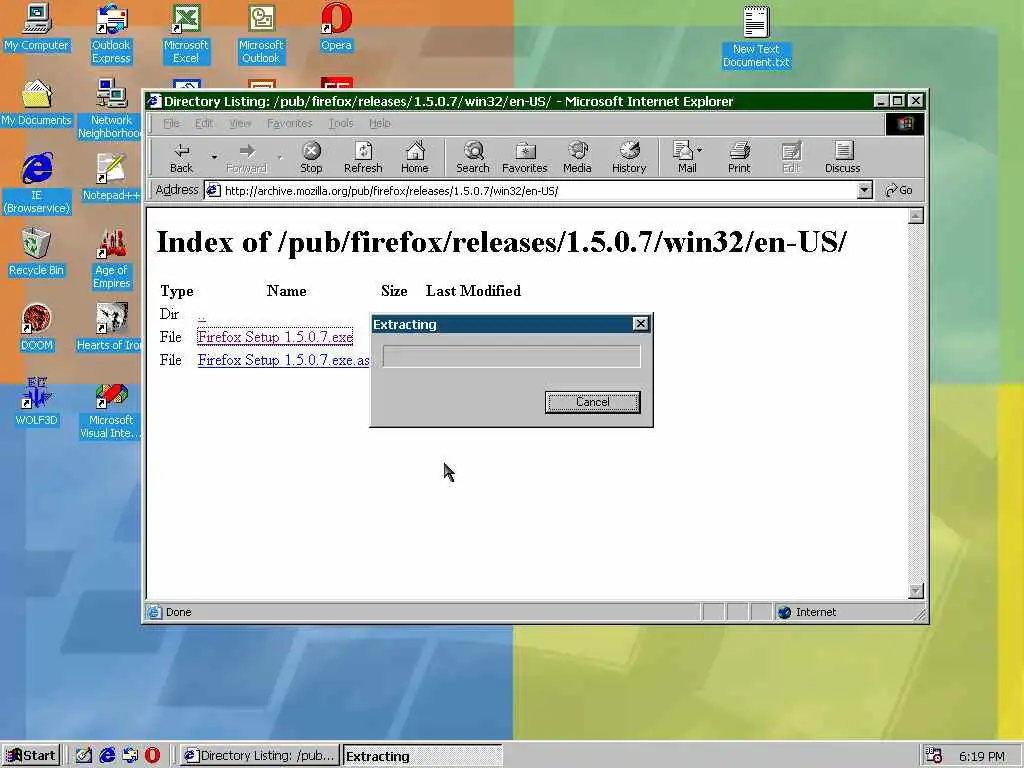Select the Age of Empires desktop shortcut

point(111,259)
